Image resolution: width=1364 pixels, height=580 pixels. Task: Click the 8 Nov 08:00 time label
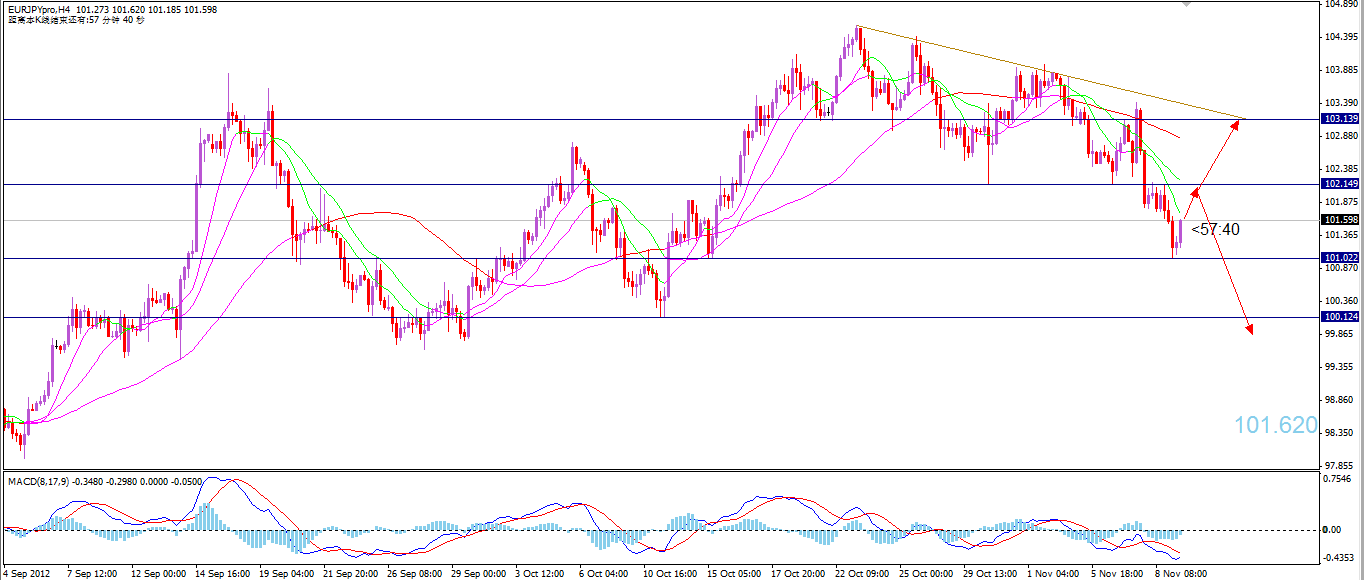[x=1181, y=574]
